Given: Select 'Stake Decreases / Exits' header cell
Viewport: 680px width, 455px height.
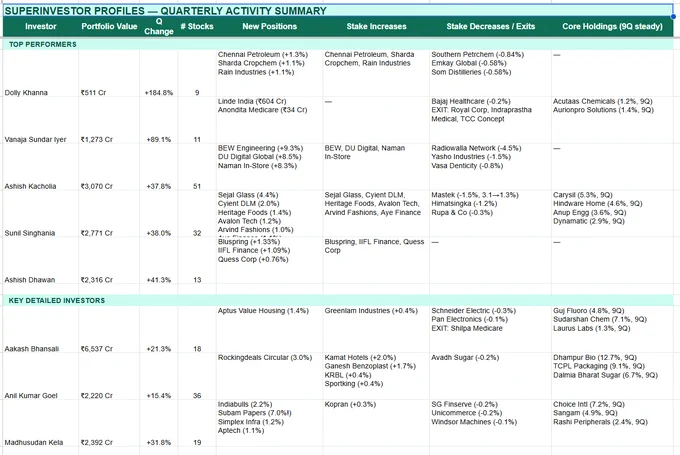Looking at the screenshot, I should pyautogui.click(x=490, y=26).
